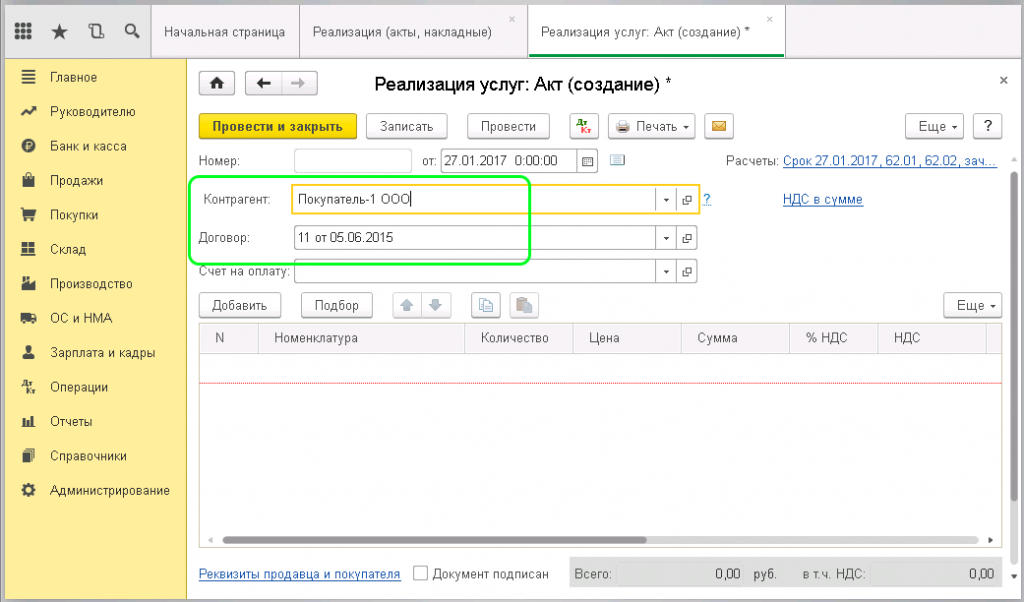
Task: Click the search magnifier icon
Action: coord(132,31)
